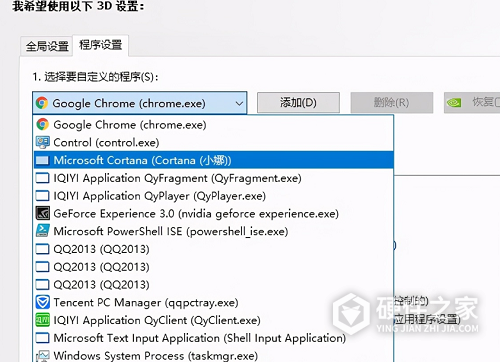This screenshot has width=500, height=362.
Task: Click the green iQIYI QyClient icon
Action: [42, 320]
